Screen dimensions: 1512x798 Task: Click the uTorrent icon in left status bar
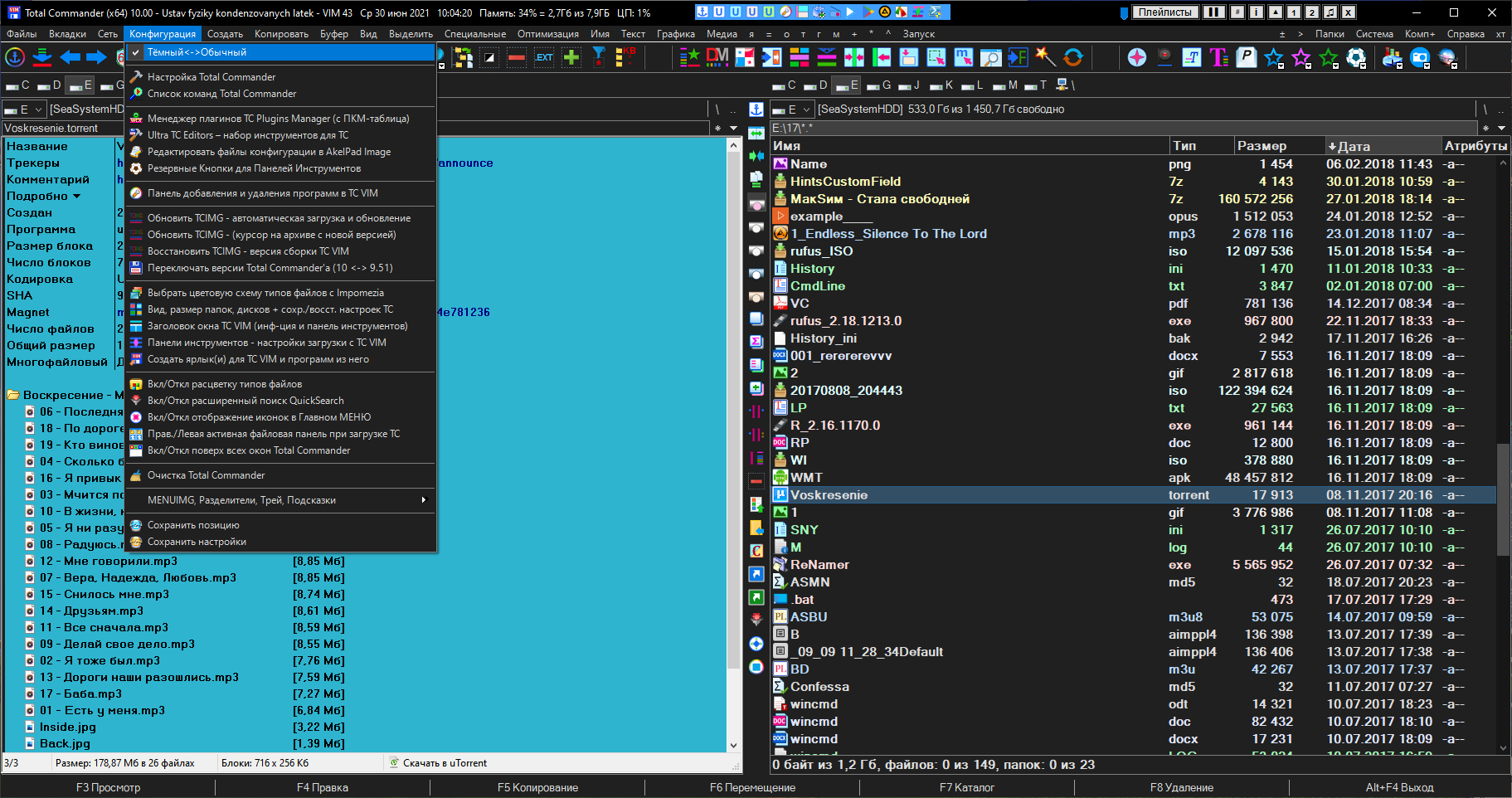point(394,763)
